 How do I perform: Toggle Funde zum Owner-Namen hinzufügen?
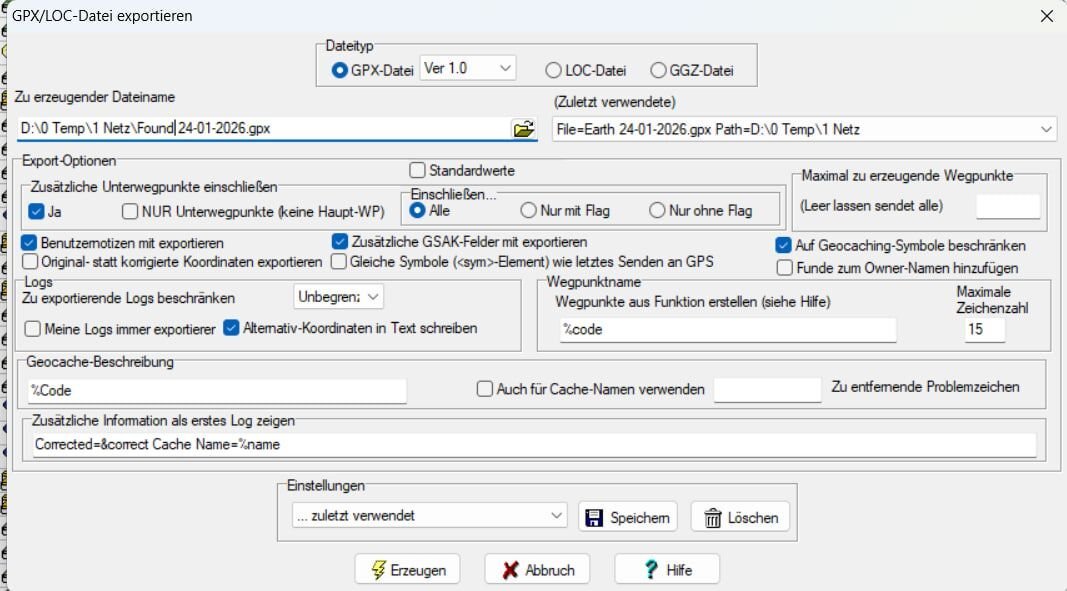(785, 268)
